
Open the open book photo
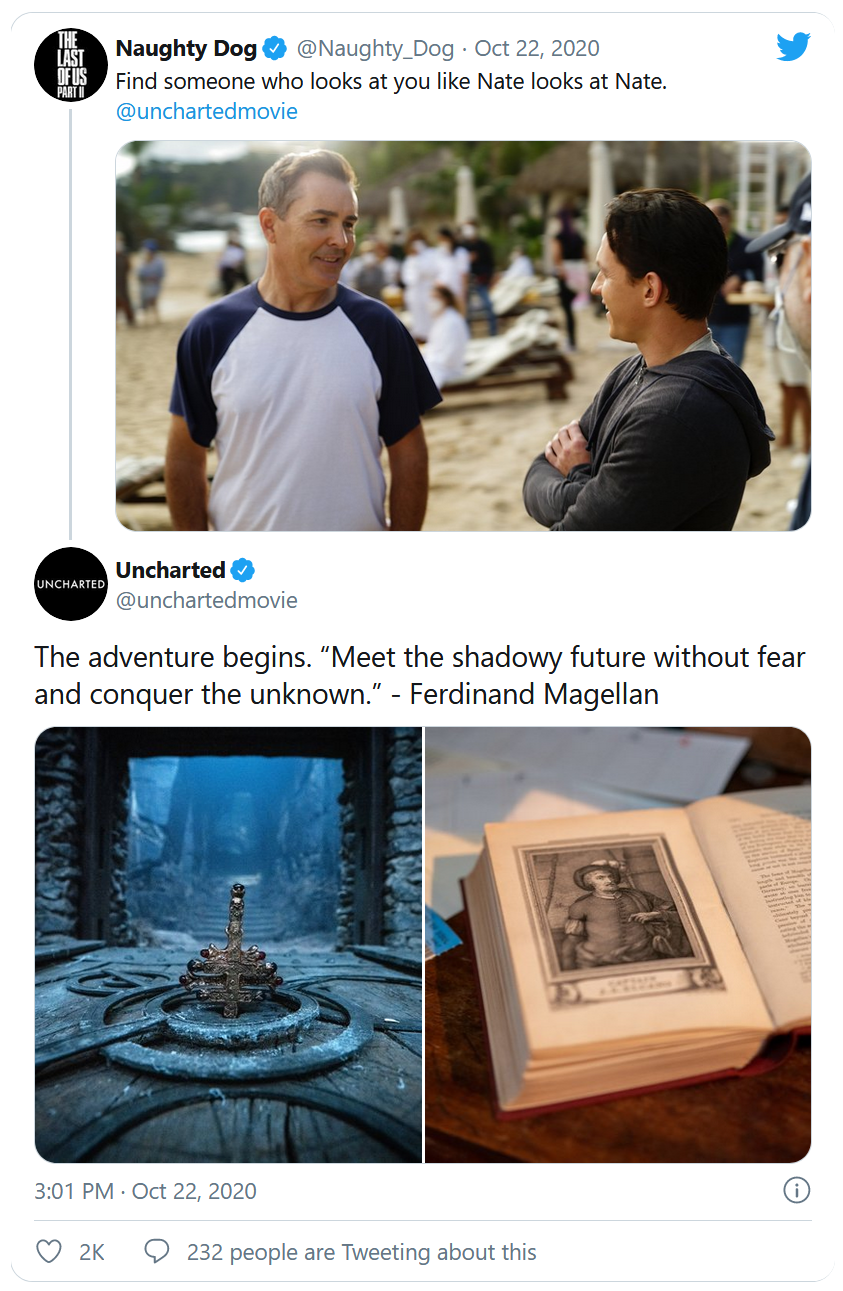click(618, 944)
